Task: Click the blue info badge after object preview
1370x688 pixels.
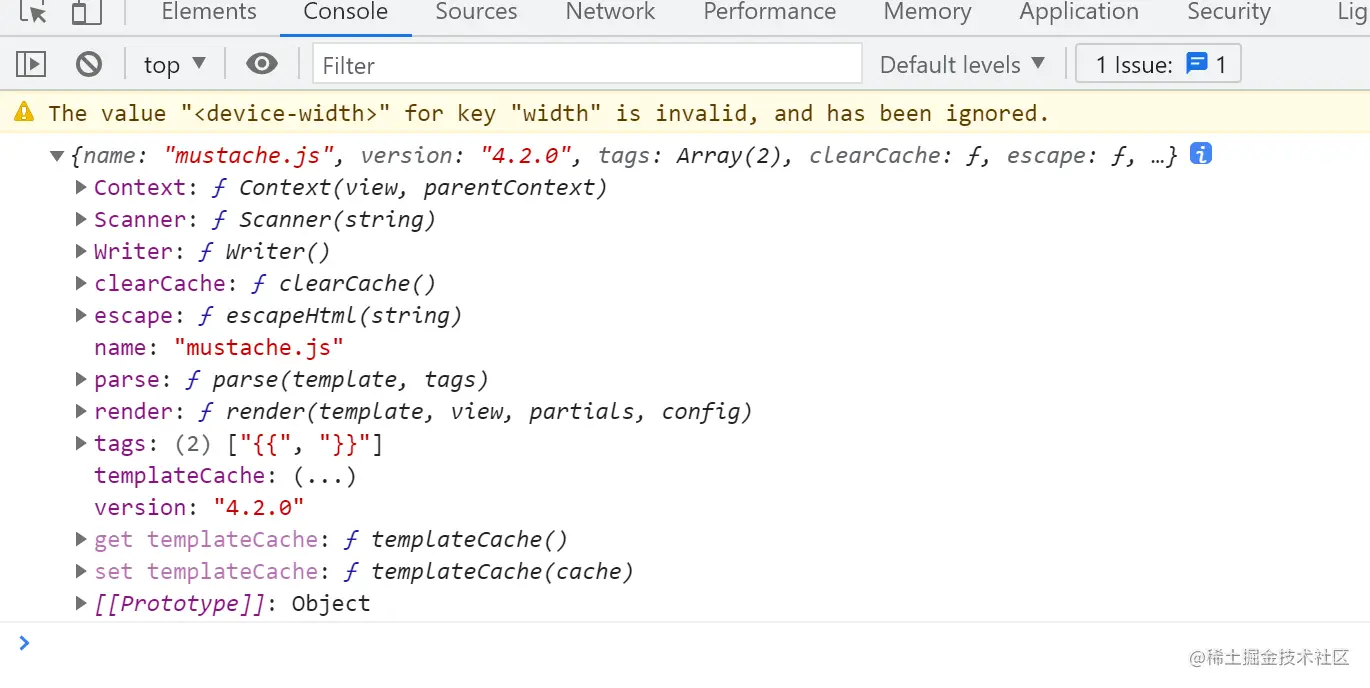Action: tap(1201, 154)
